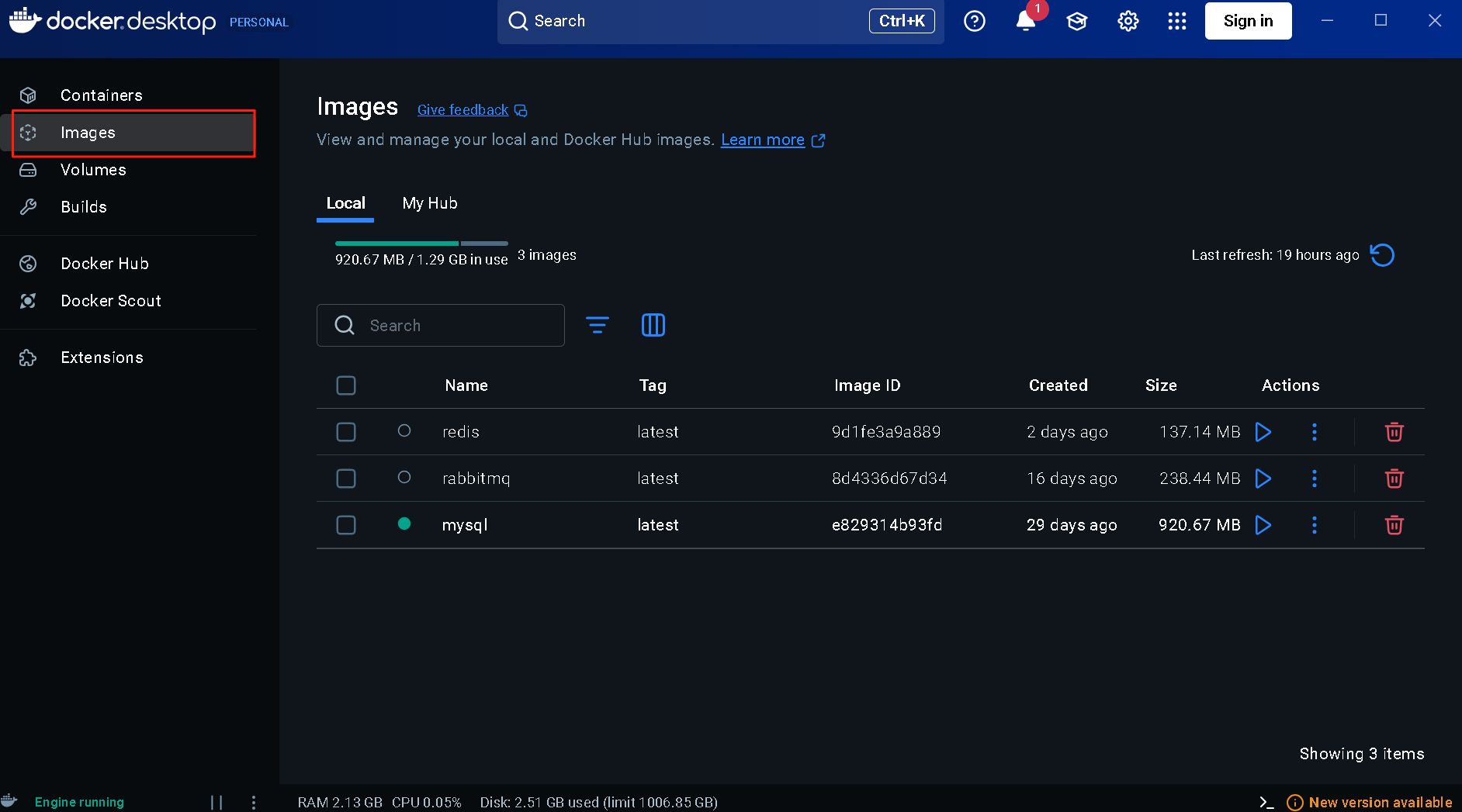Open the notifications bell

[x=1026, y=21]
